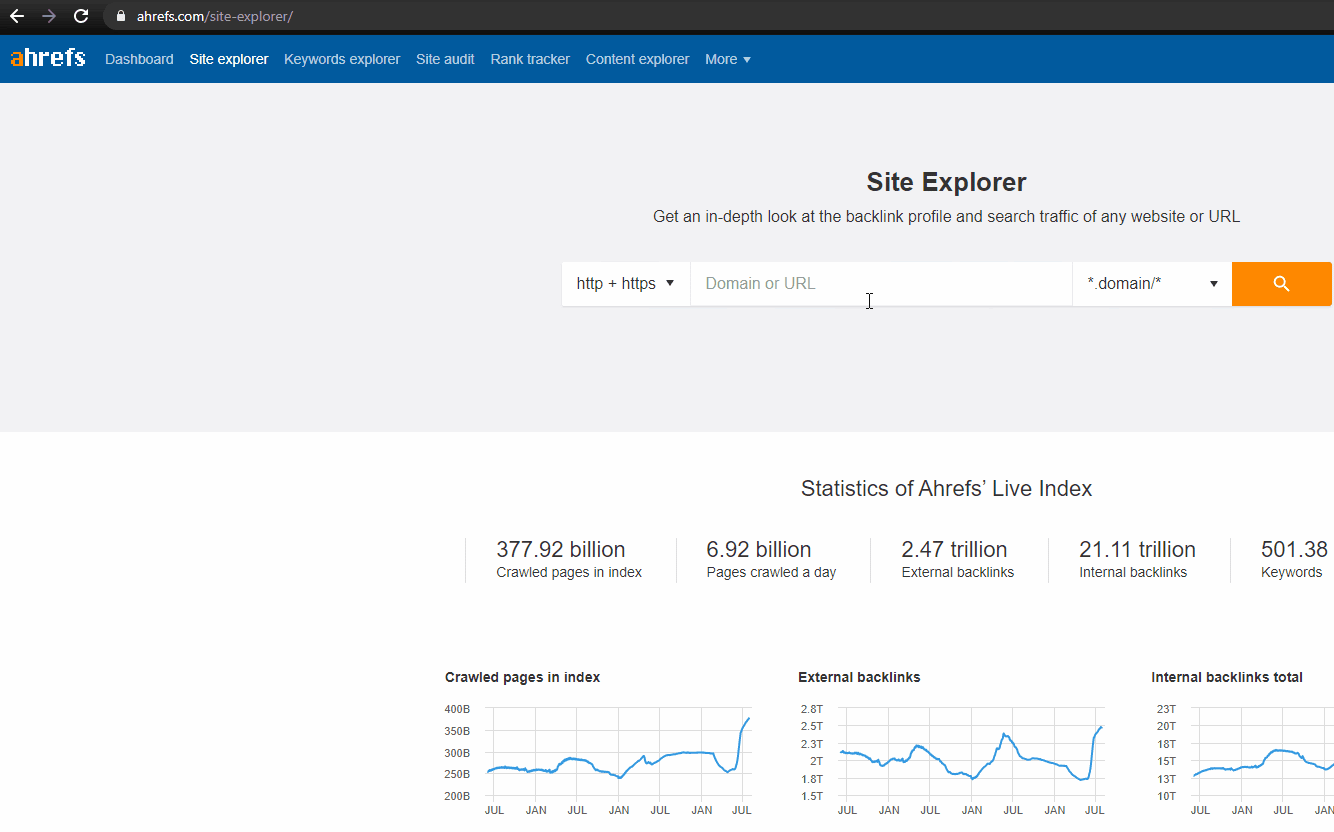Click the browser forward arrow
Screen dimensions: 1334x832
[x=48, y=16]
